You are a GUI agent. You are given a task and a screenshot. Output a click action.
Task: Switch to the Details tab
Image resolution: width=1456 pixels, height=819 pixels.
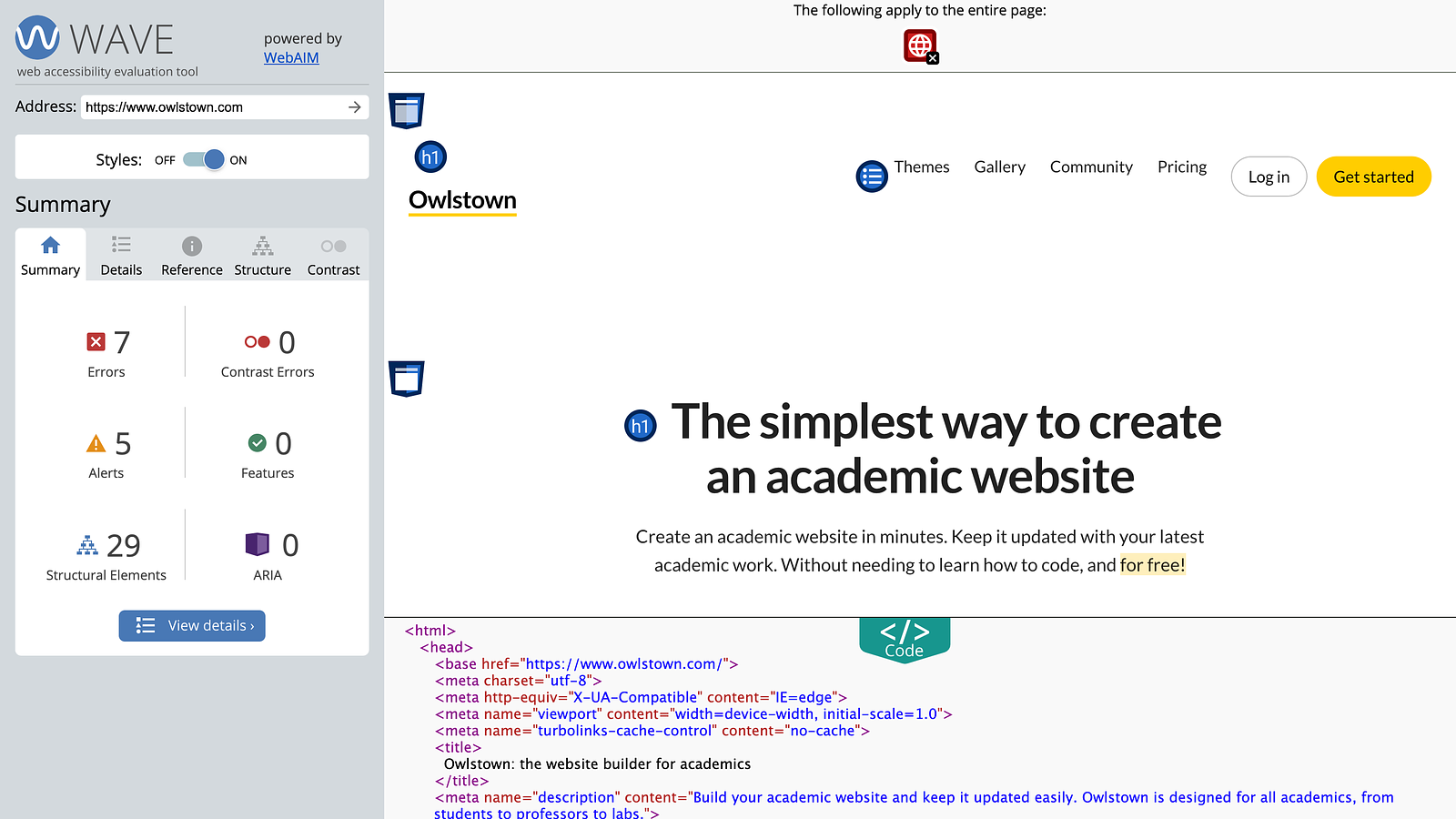pos(121,255)
